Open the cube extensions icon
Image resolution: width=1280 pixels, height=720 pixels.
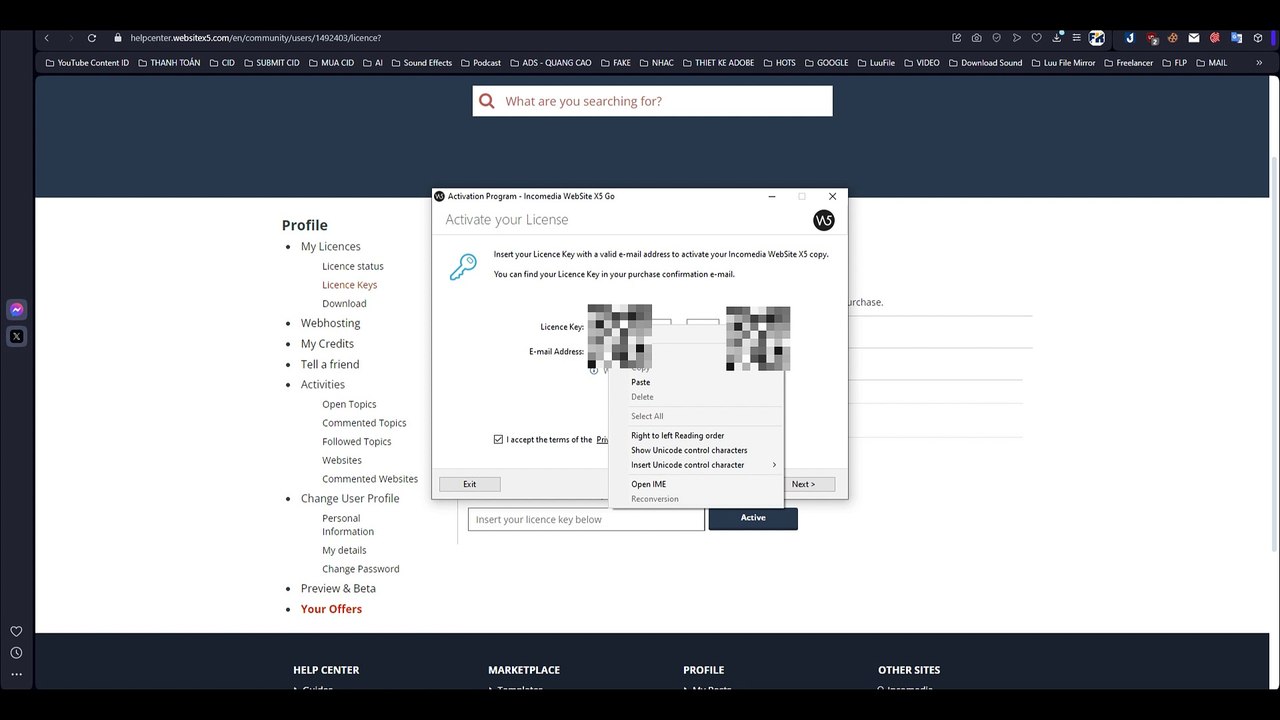point(1258,38)
